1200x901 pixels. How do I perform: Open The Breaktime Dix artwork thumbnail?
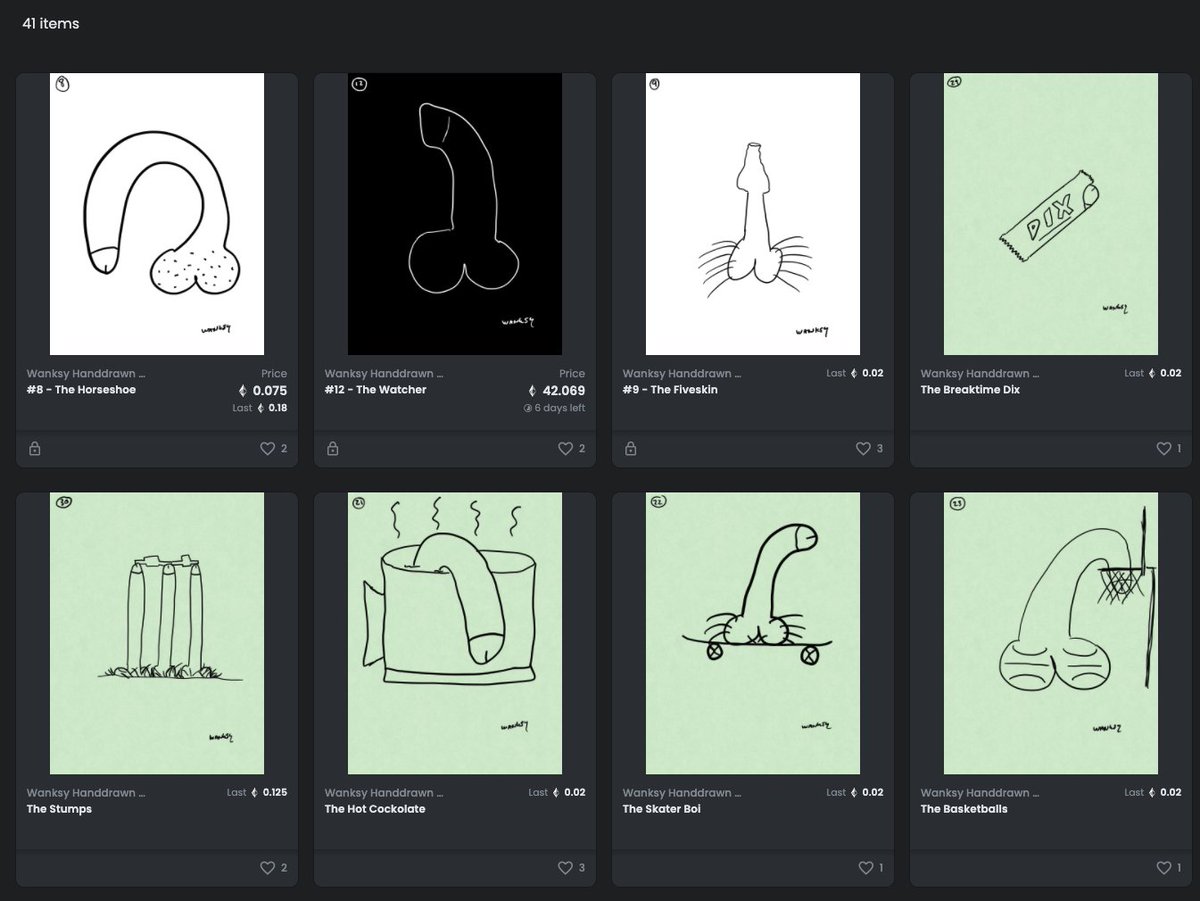[x=1051, y=214]
